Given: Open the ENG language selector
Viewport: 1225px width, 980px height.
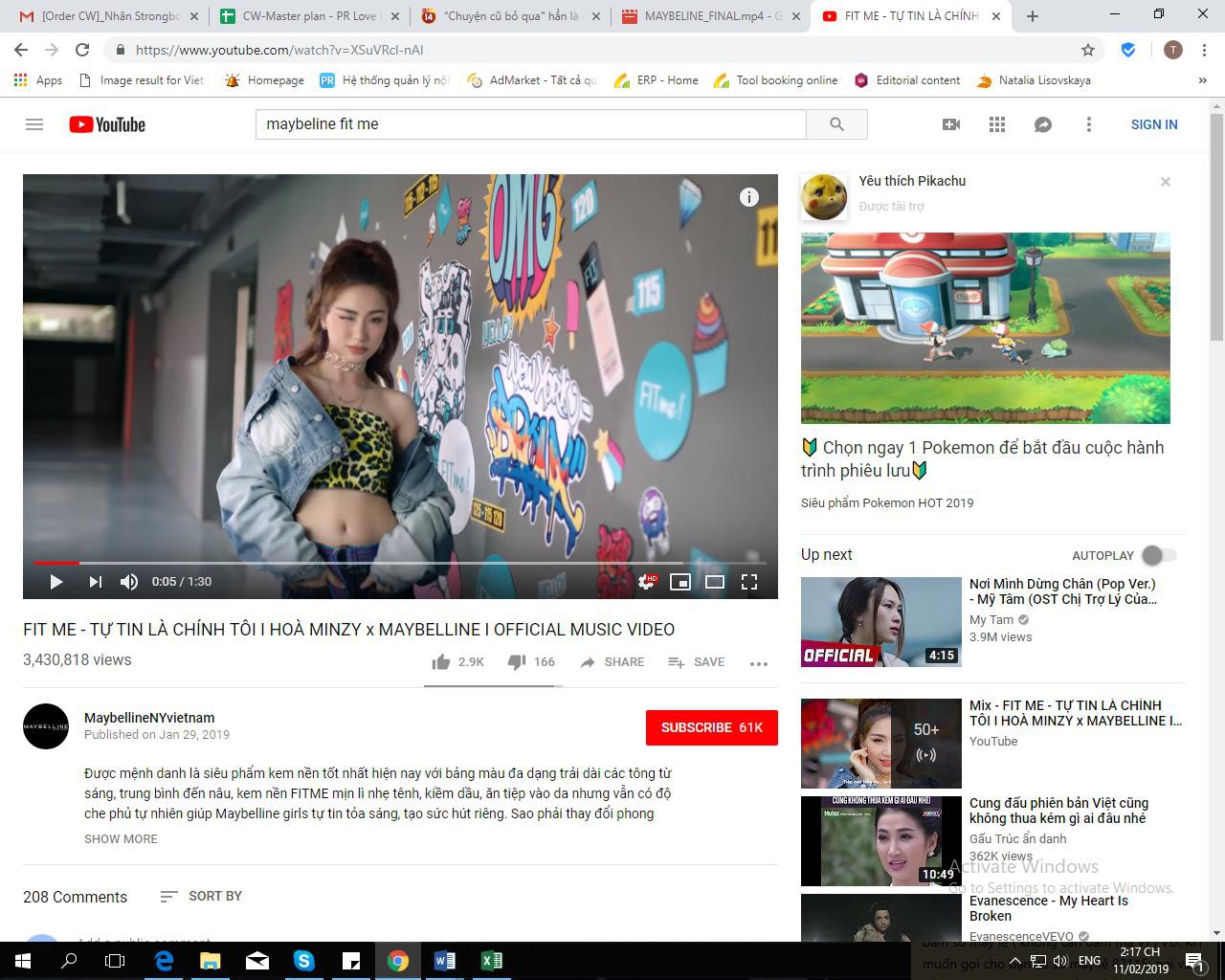Looking at the screenshot, I should pyautogui.click(x=1089, y=961).
